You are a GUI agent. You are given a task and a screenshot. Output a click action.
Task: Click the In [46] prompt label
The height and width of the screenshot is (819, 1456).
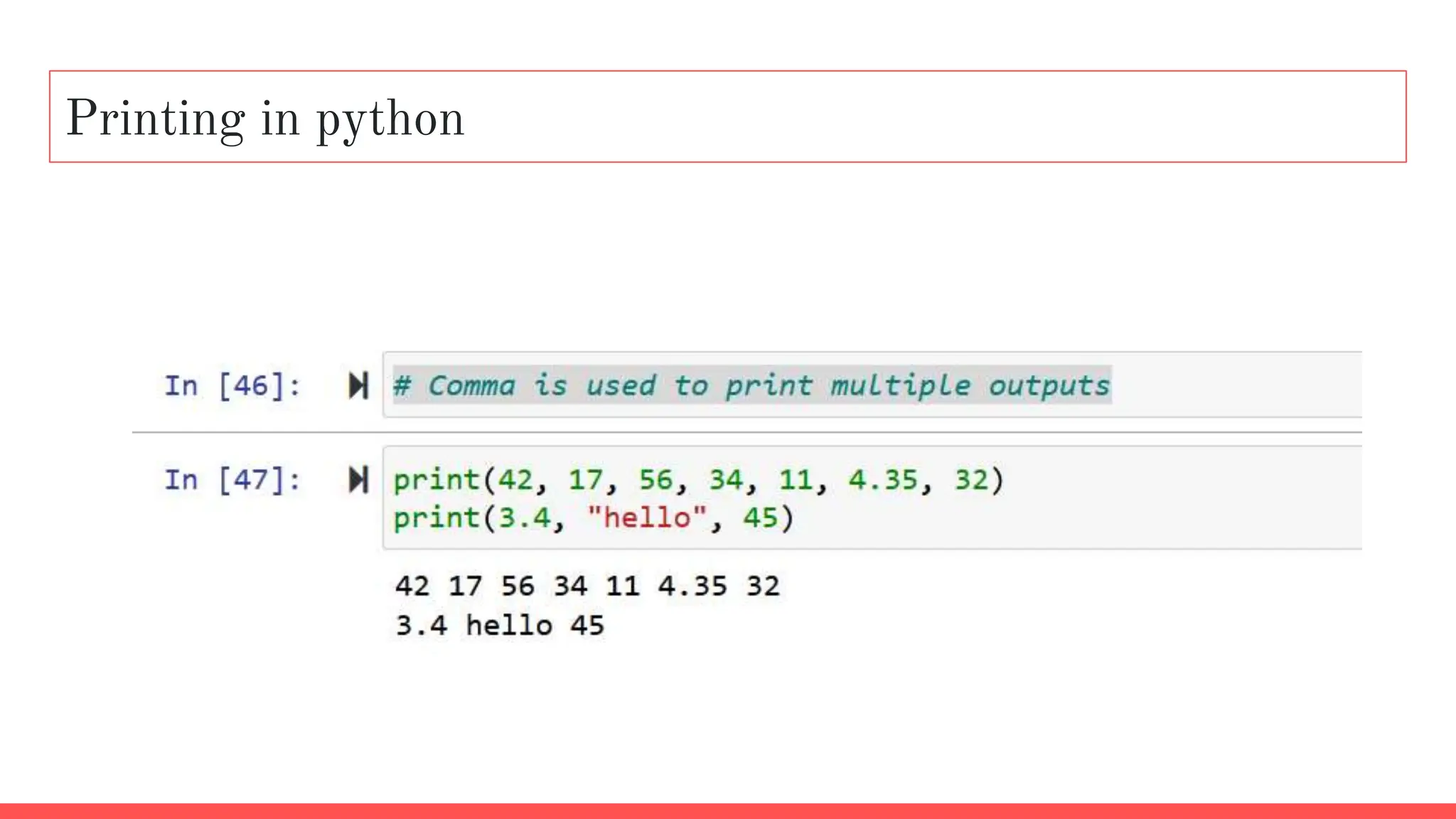[x=232, y=385]
